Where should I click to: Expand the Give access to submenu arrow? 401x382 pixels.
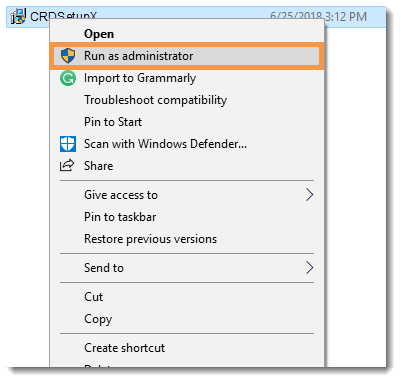pos(310,195)
